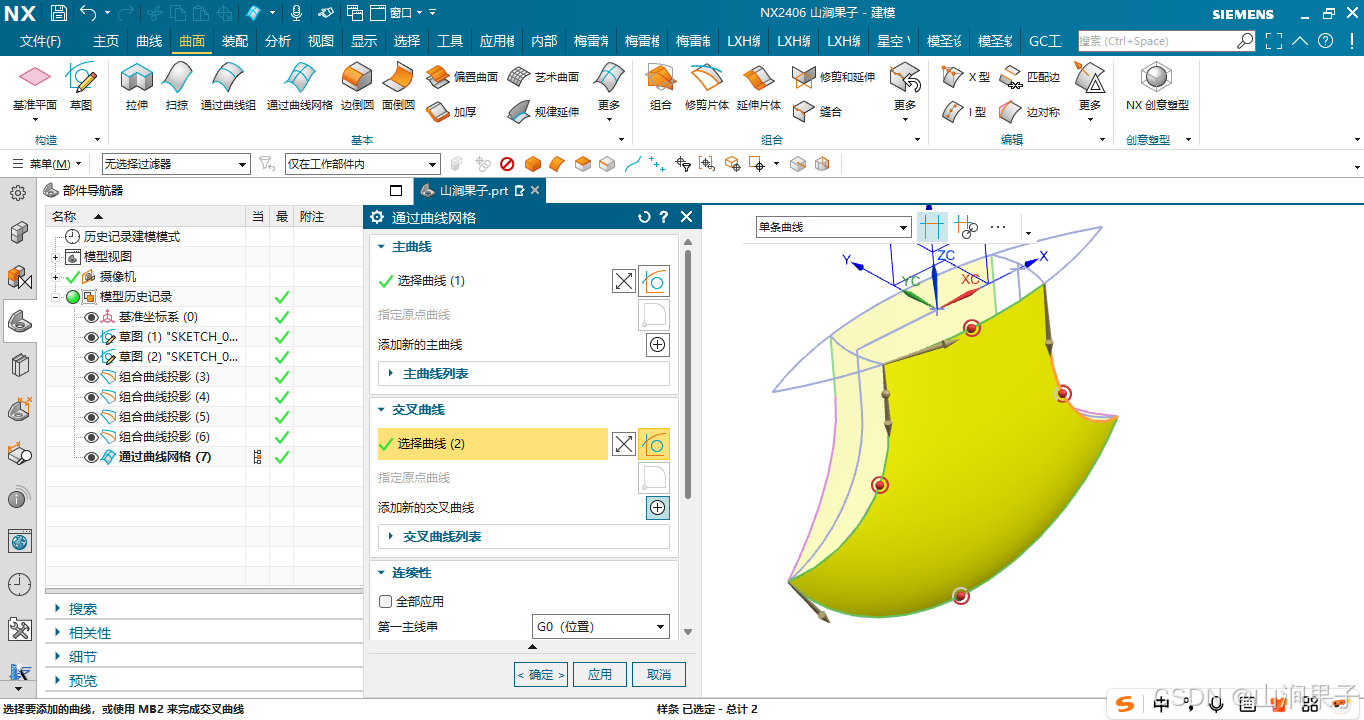The image size is (1364, 720).
Task: Toggle visibility of 通过曲线网格 (7)
Action: point(91,457)
